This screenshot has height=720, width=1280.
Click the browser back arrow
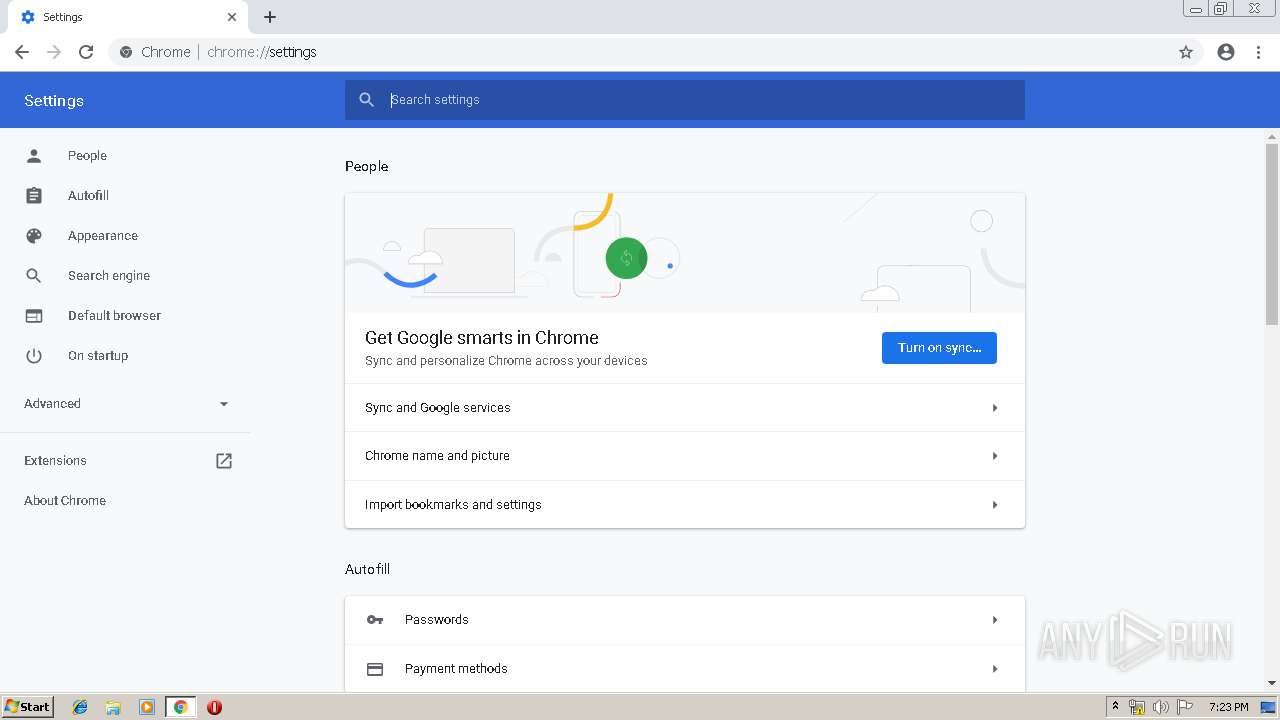pos(22,52)
